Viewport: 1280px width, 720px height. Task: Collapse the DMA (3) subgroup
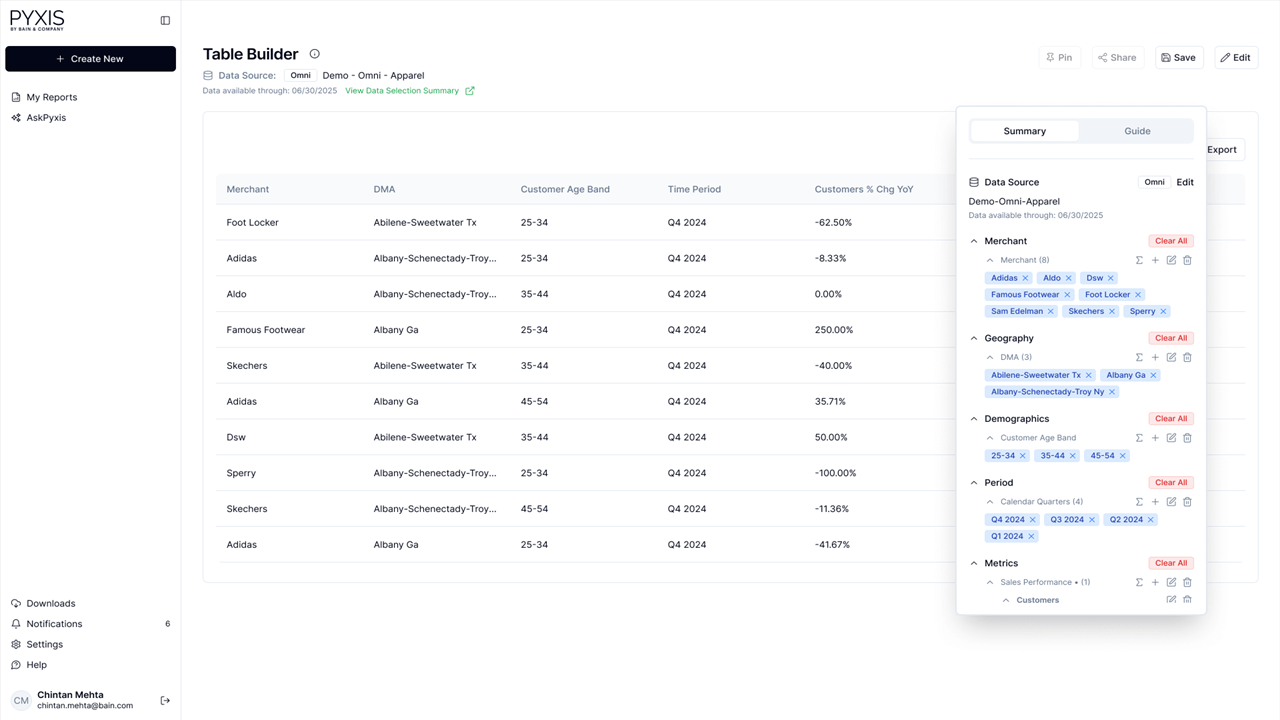coord(990,357)
